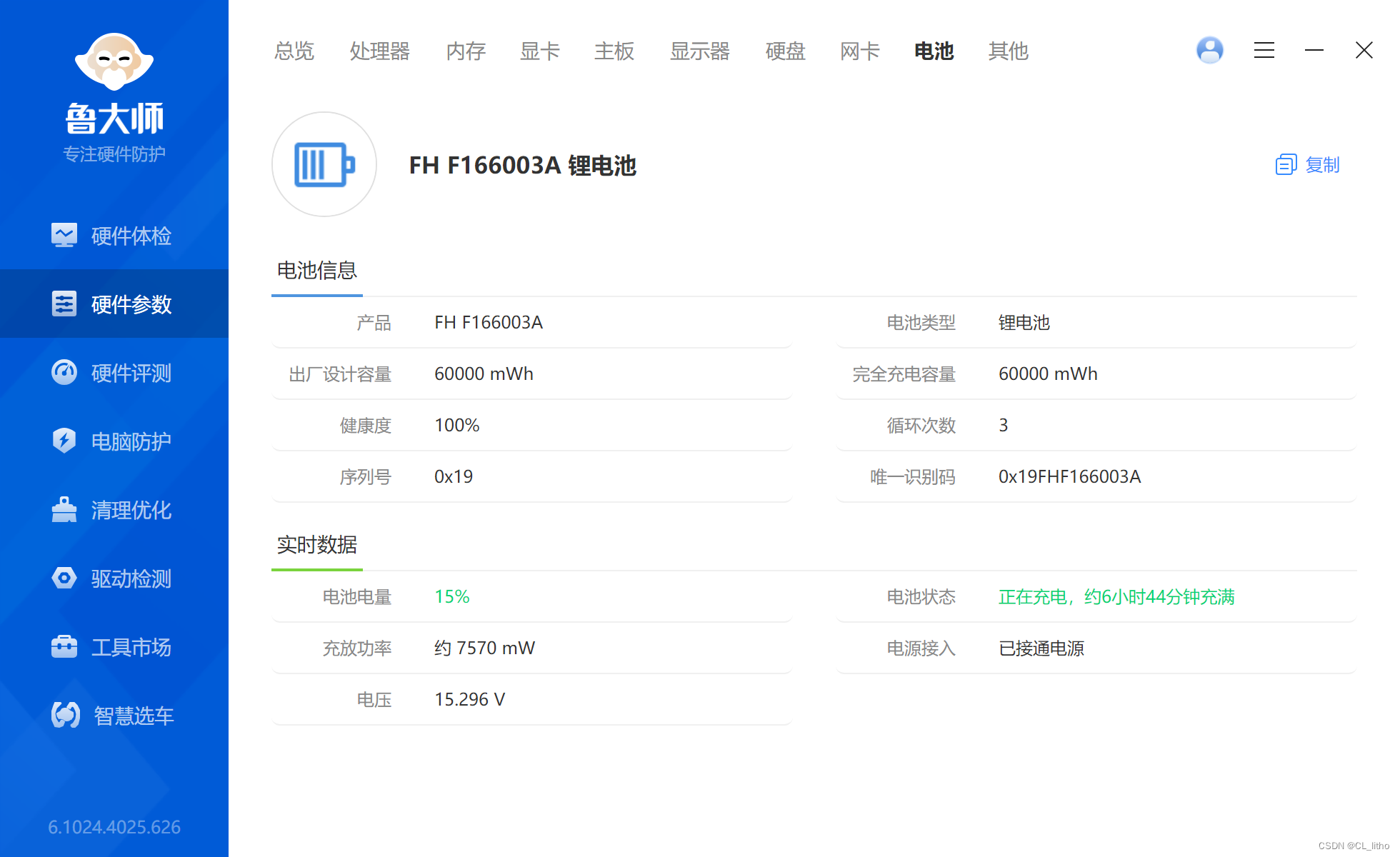Select the 其他 other tab
Viewport: 1400px width, 857px height.
[1008, 51]
